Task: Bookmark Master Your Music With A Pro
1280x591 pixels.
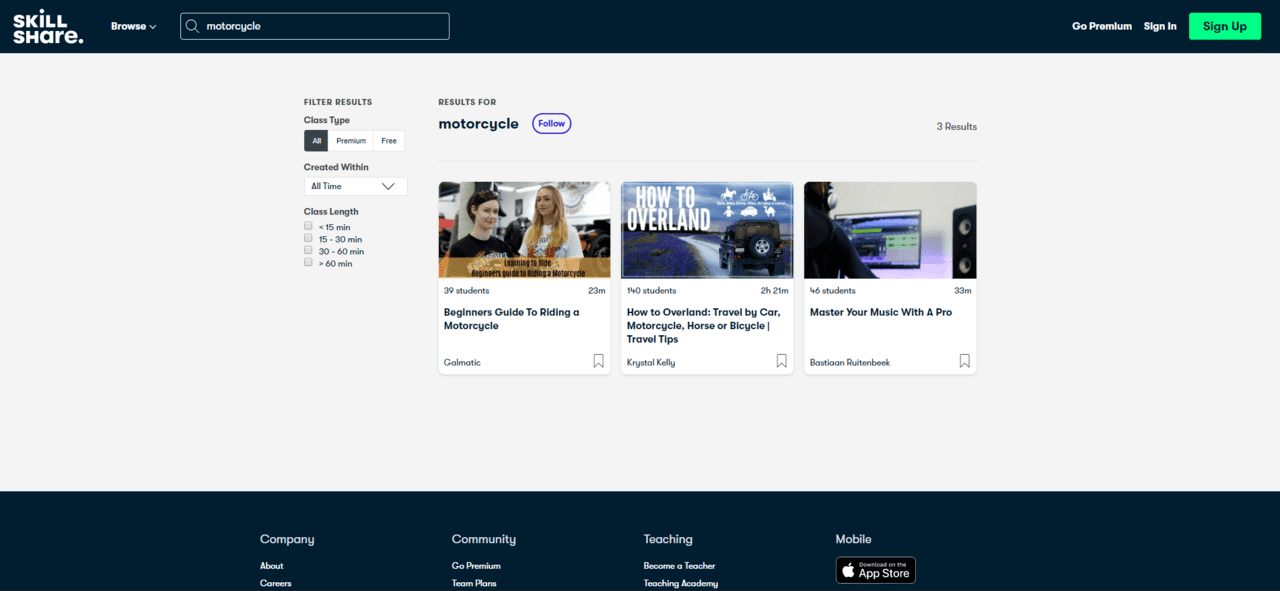Action: coord(964,361)
